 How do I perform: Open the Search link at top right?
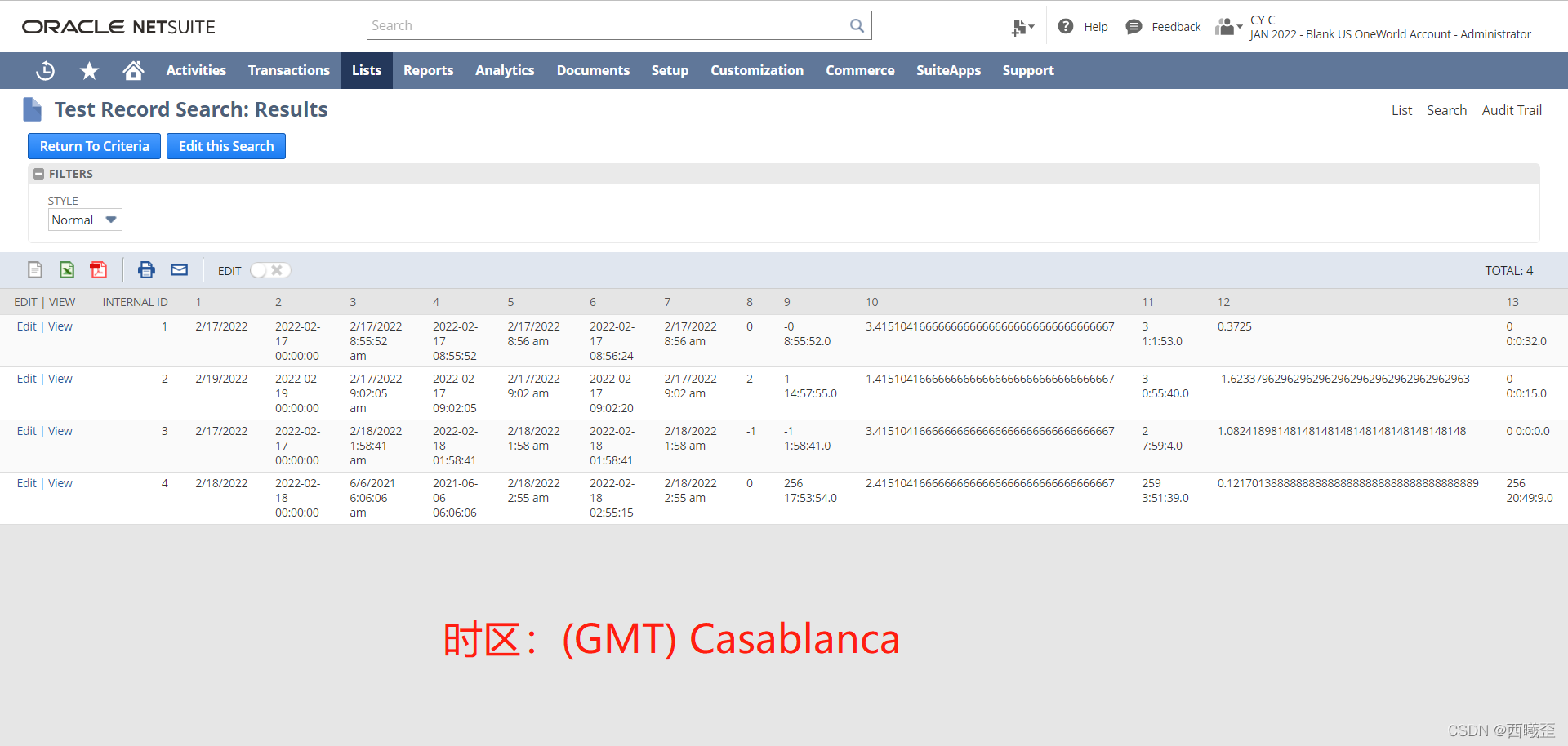click(x=1446, y=110)
